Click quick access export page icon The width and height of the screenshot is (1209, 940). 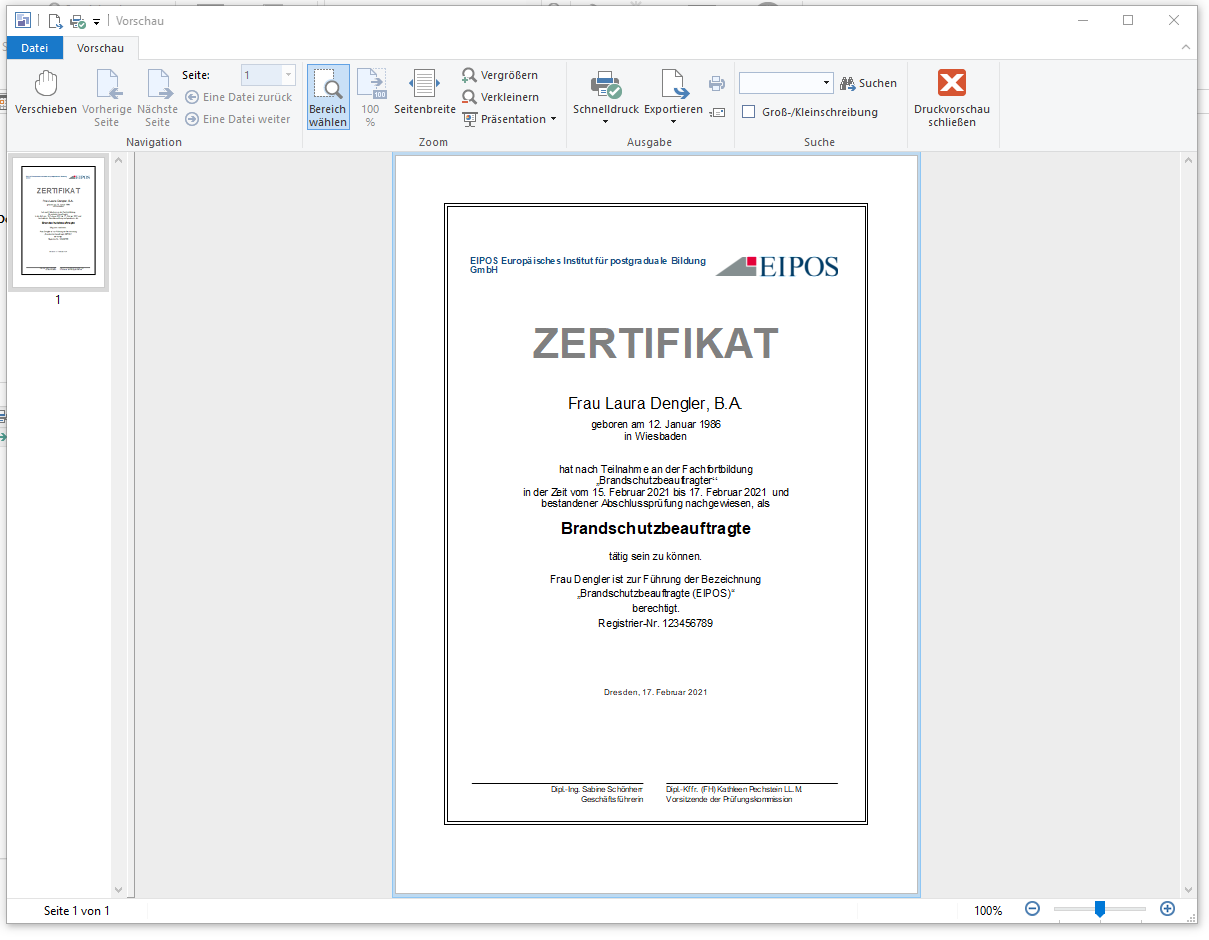tap(55, 21)
